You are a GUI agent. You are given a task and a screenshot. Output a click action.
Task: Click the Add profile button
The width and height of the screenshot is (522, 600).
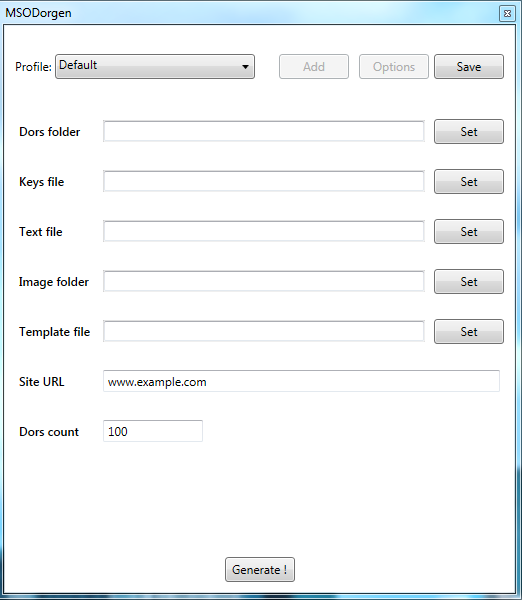314,67
